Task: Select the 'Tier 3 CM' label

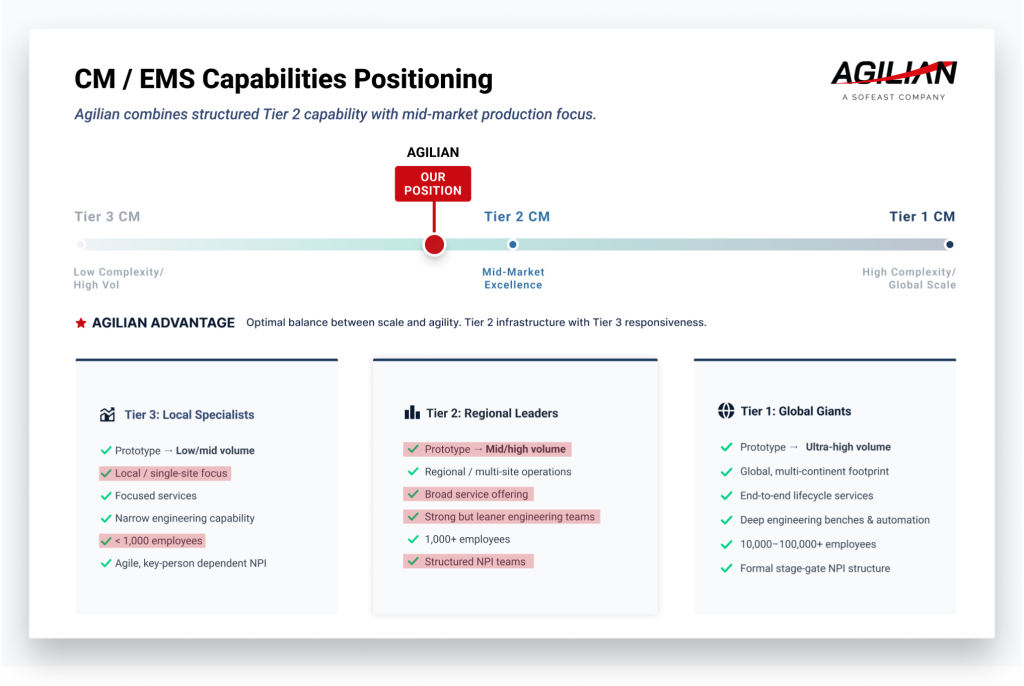Action: tap(106, 216)
